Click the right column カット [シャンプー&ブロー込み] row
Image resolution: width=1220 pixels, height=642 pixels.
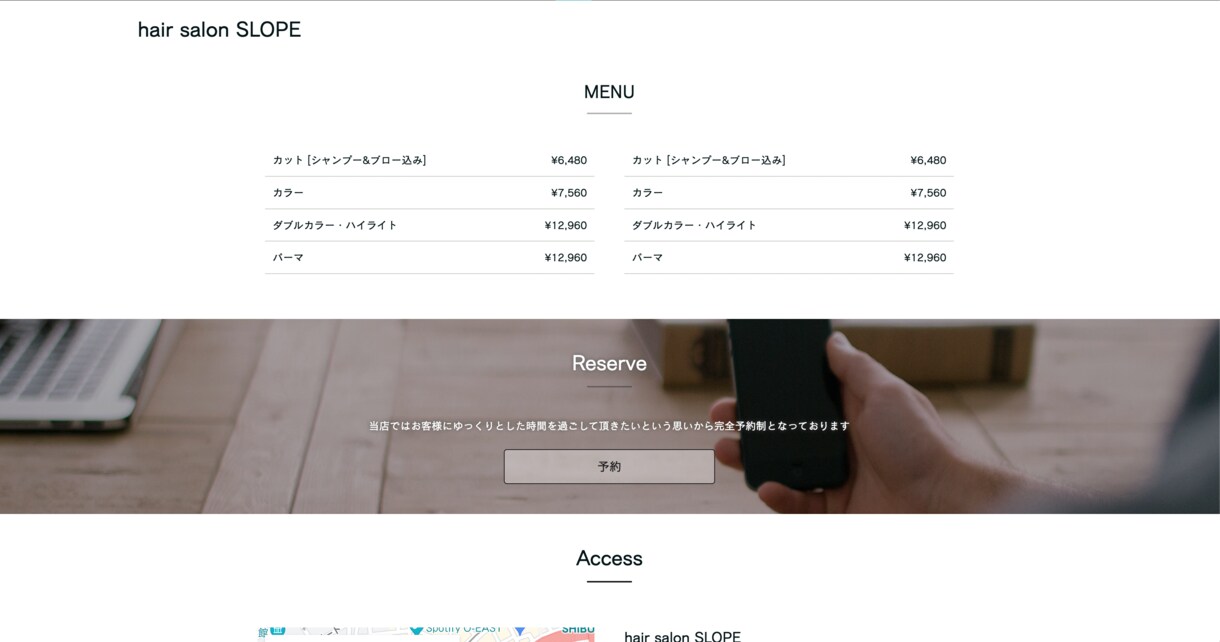point(789,160)
